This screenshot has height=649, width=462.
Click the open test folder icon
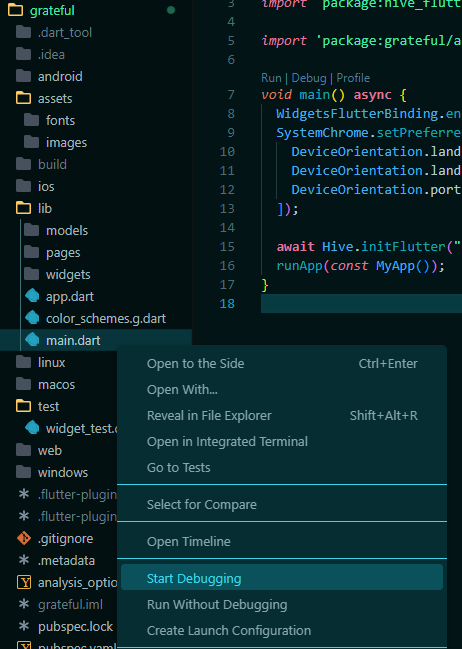23,406
